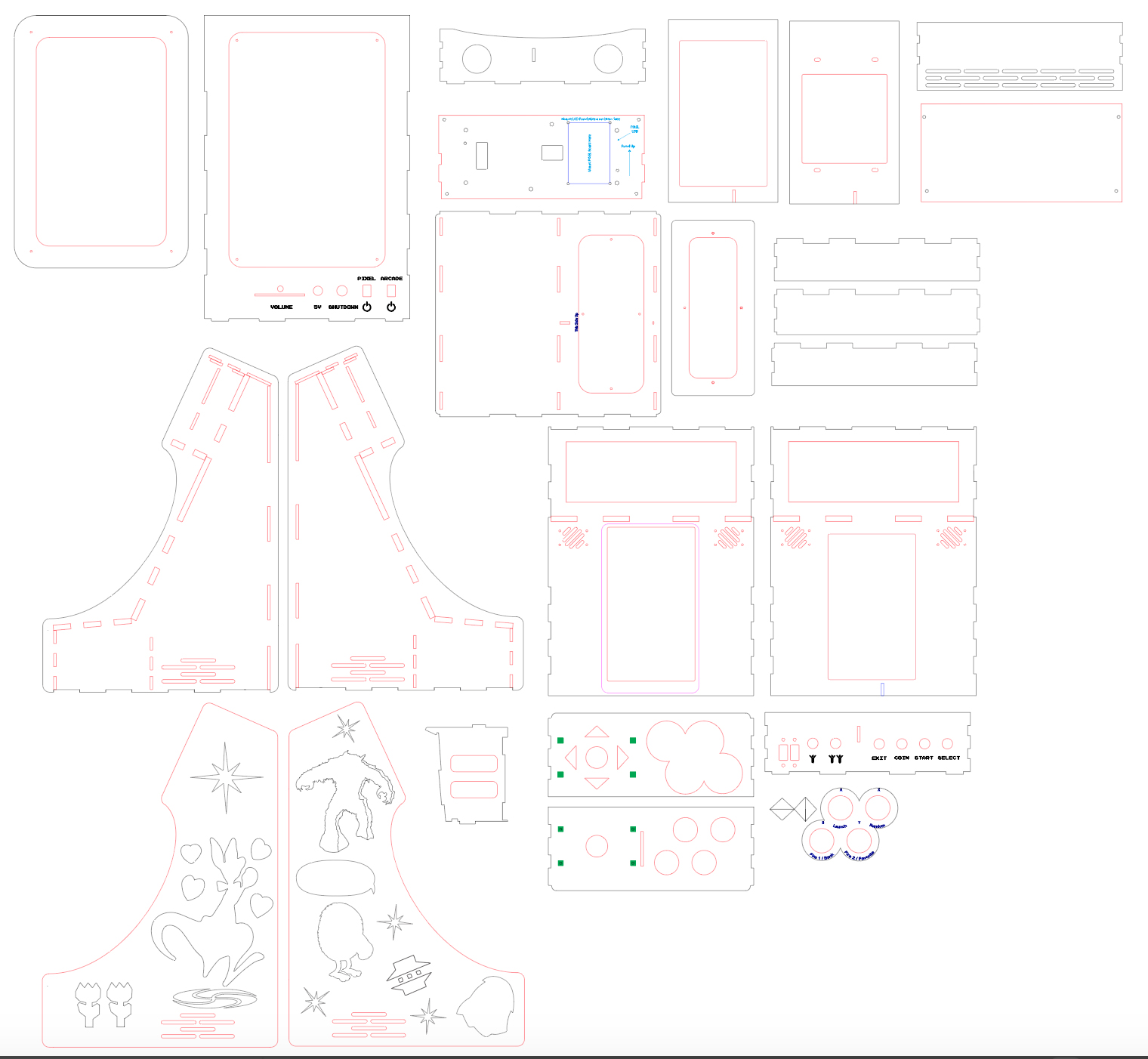Click the double joystick icon
Image resolution: width=1148 pixels, height=1059 pixels.
click(x=835, y=758)
